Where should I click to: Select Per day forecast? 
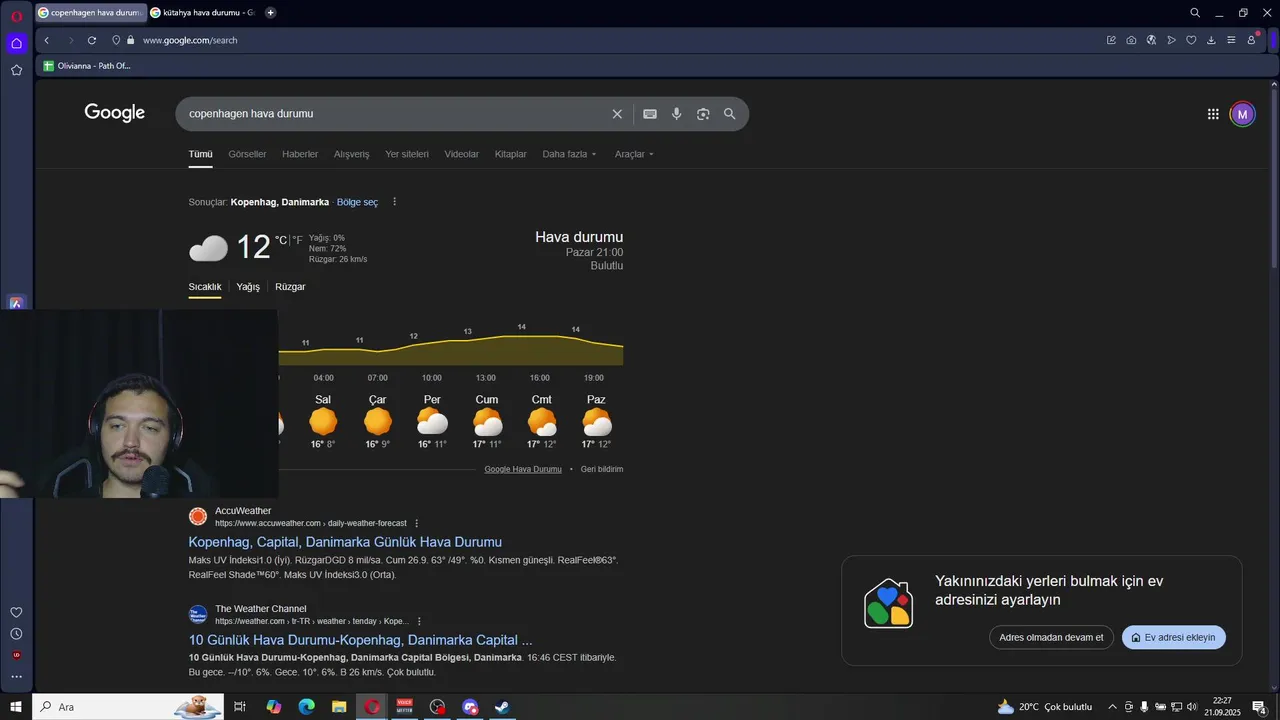click(x=432, y=421)
